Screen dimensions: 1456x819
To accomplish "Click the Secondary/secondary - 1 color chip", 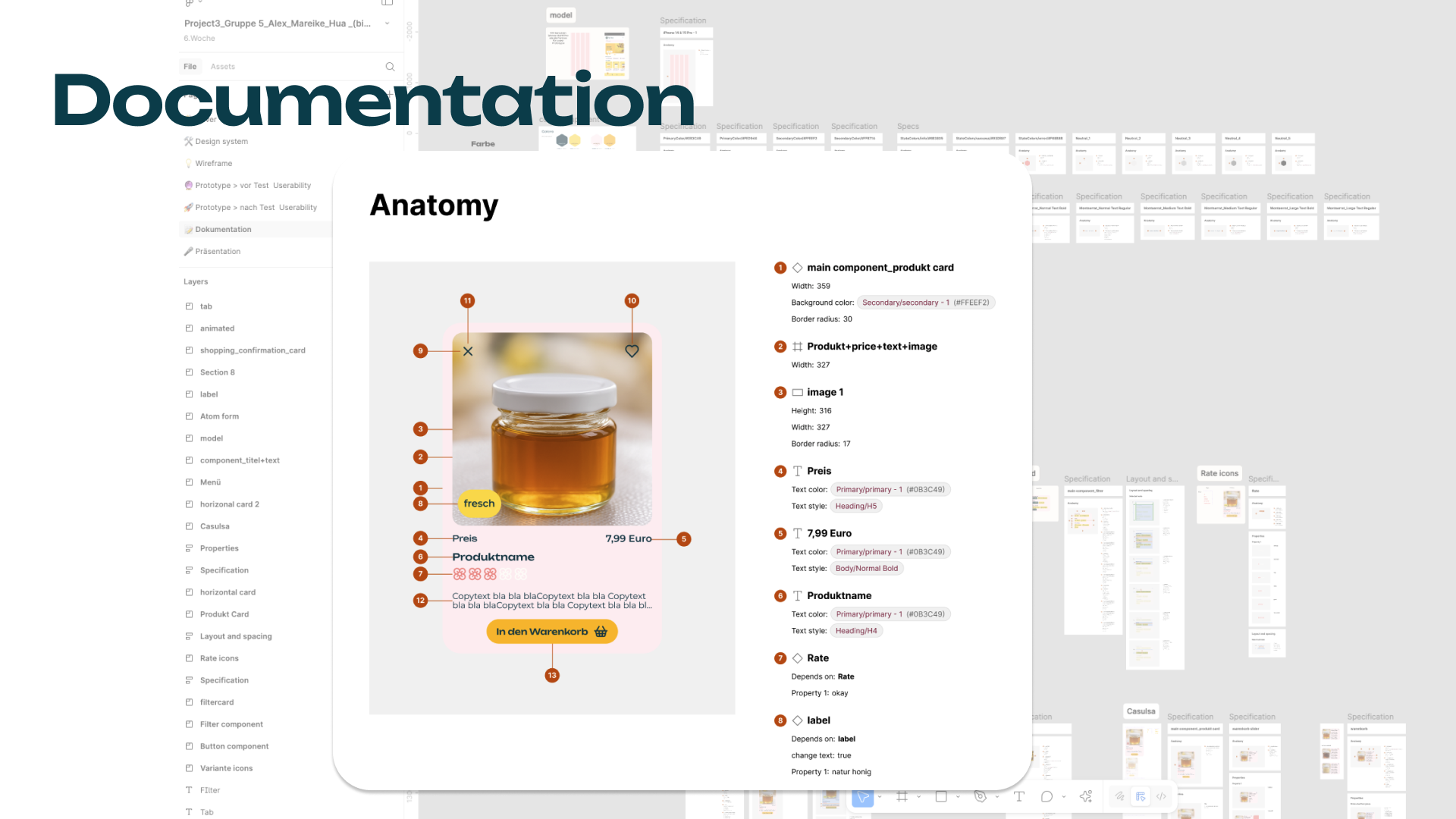I will (x=925, y=303).
